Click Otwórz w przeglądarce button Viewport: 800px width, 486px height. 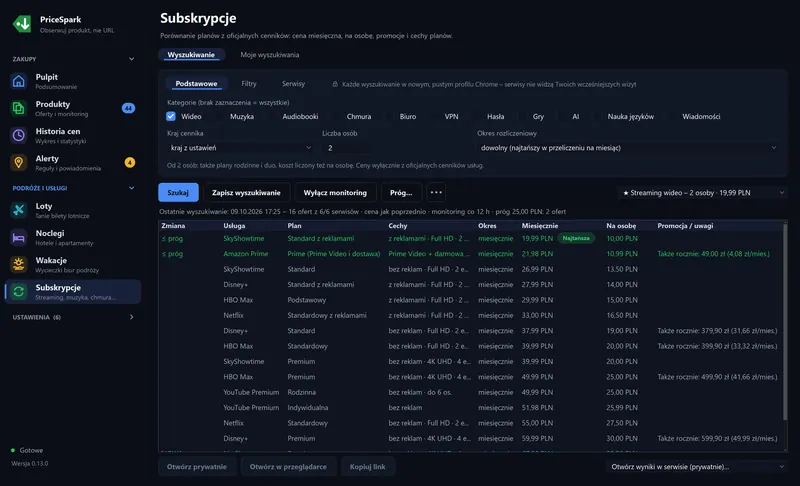(x=288, y=467)
